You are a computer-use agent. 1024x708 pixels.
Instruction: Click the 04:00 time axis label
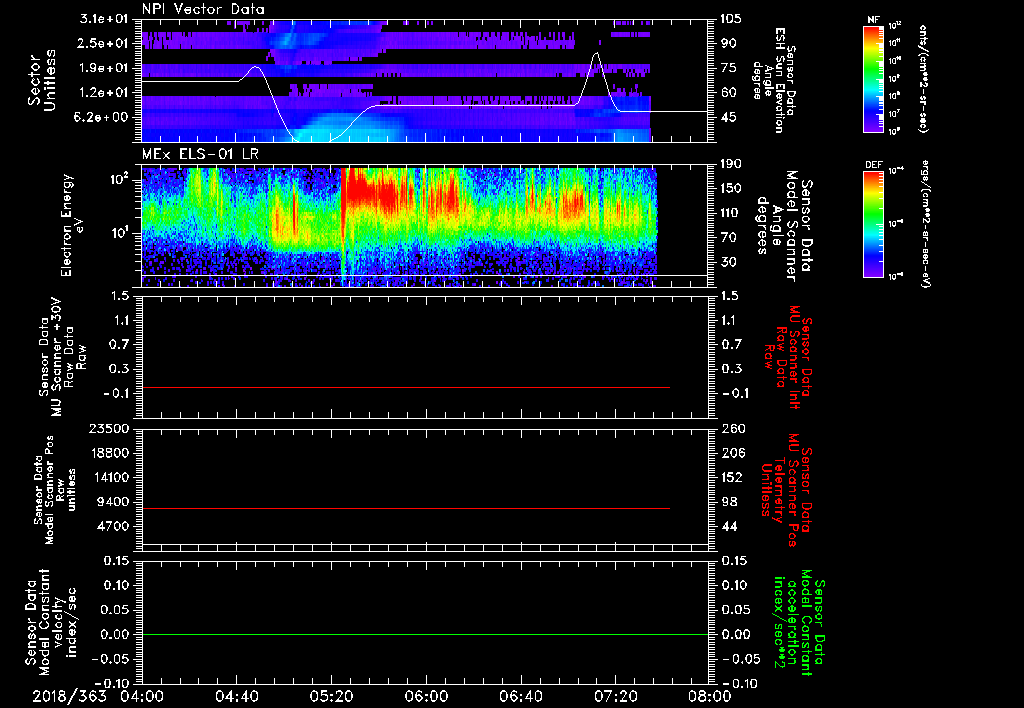click(142, 696)
